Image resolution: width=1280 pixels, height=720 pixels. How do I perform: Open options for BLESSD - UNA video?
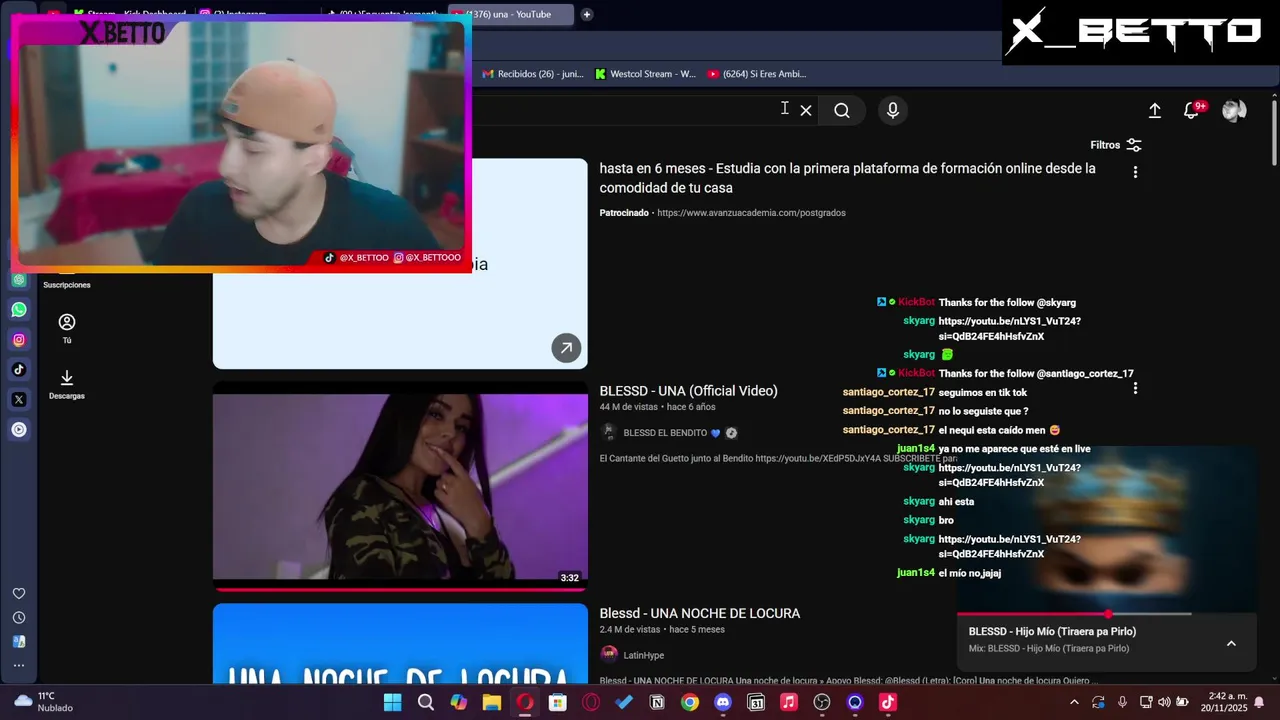click(x=1135, y=388)
